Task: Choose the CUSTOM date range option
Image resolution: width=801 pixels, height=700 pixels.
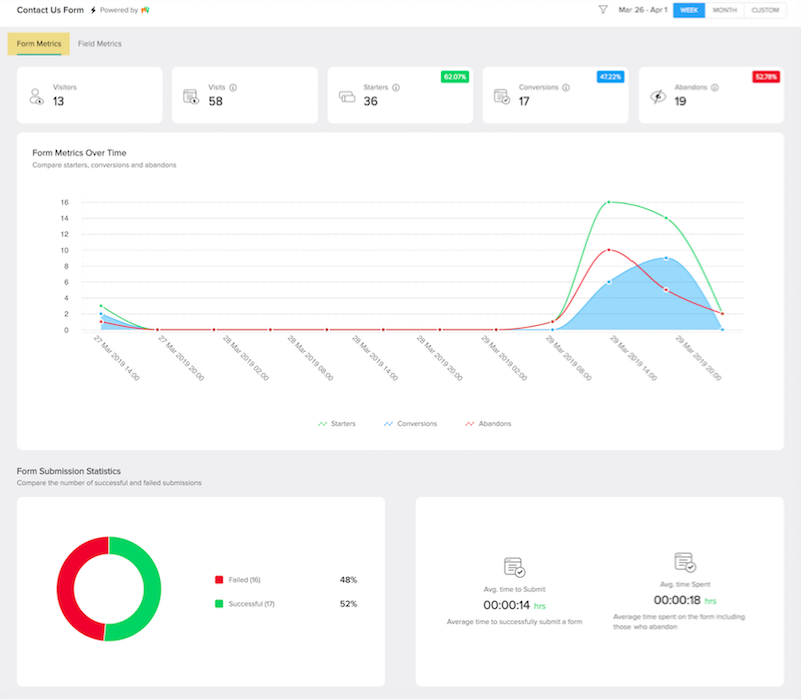Action: (x=765, y=10)
